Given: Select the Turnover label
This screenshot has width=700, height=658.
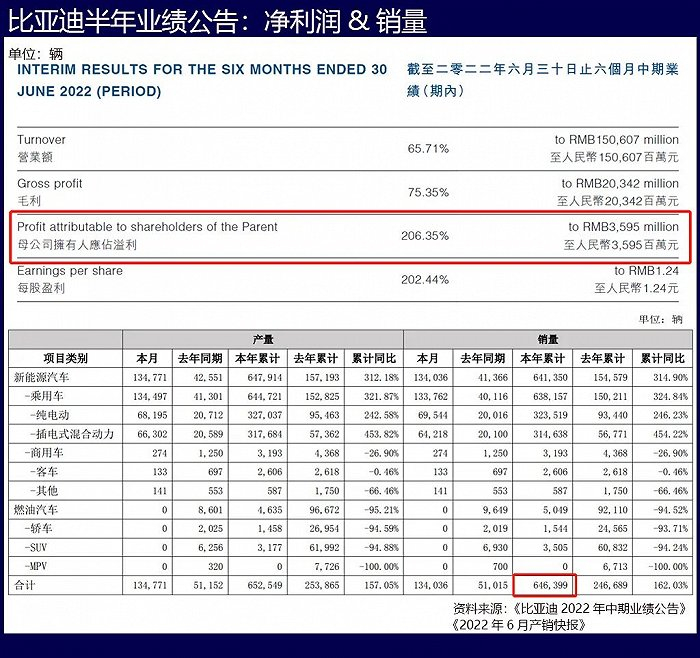Looking at the screenshot, I should coord(41,140).
